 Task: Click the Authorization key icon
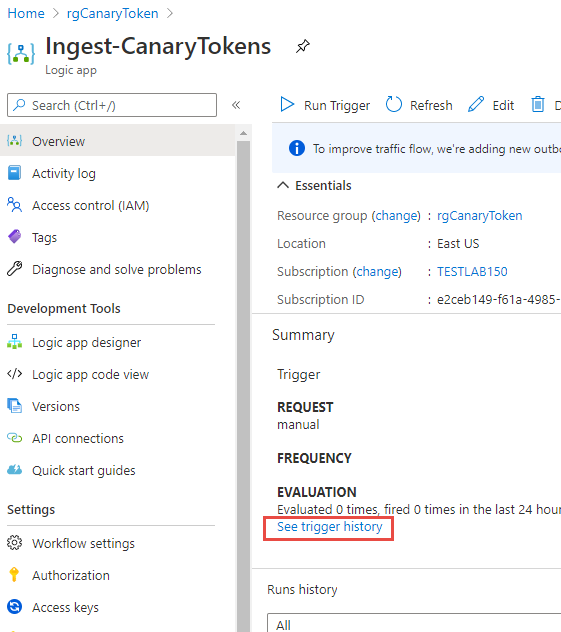point(14,574)
